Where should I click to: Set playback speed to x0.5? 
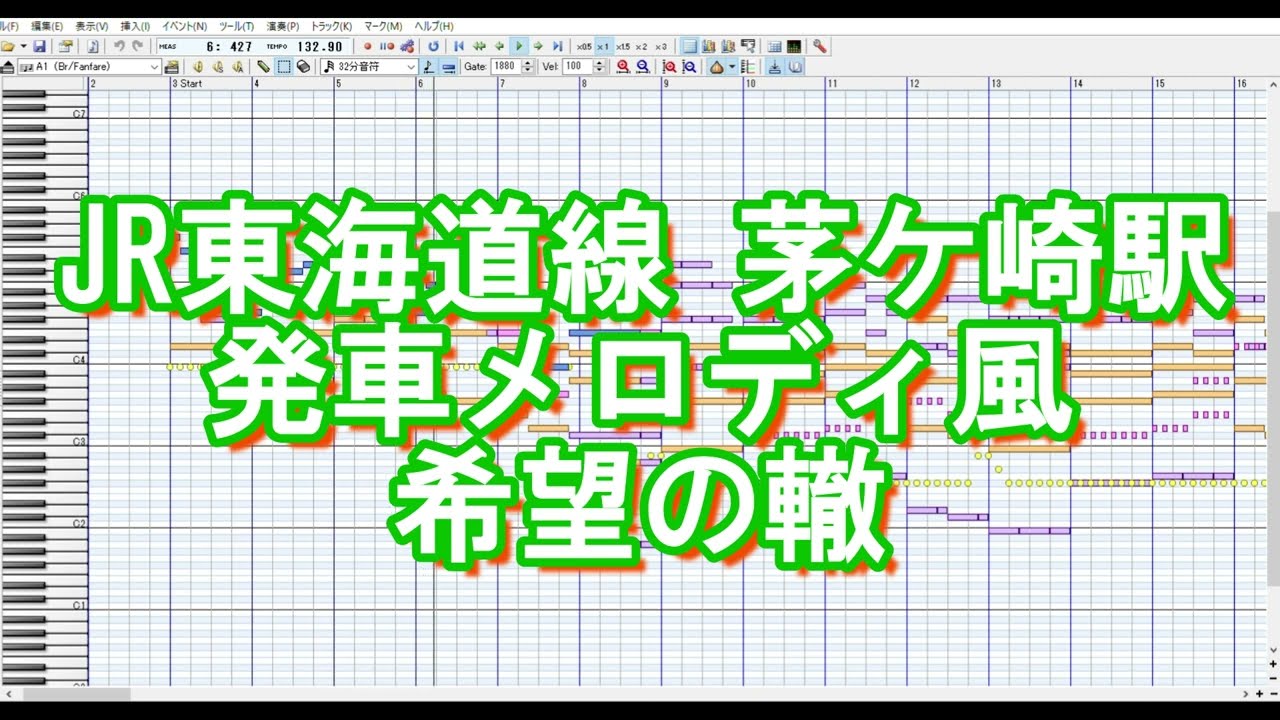584,46
